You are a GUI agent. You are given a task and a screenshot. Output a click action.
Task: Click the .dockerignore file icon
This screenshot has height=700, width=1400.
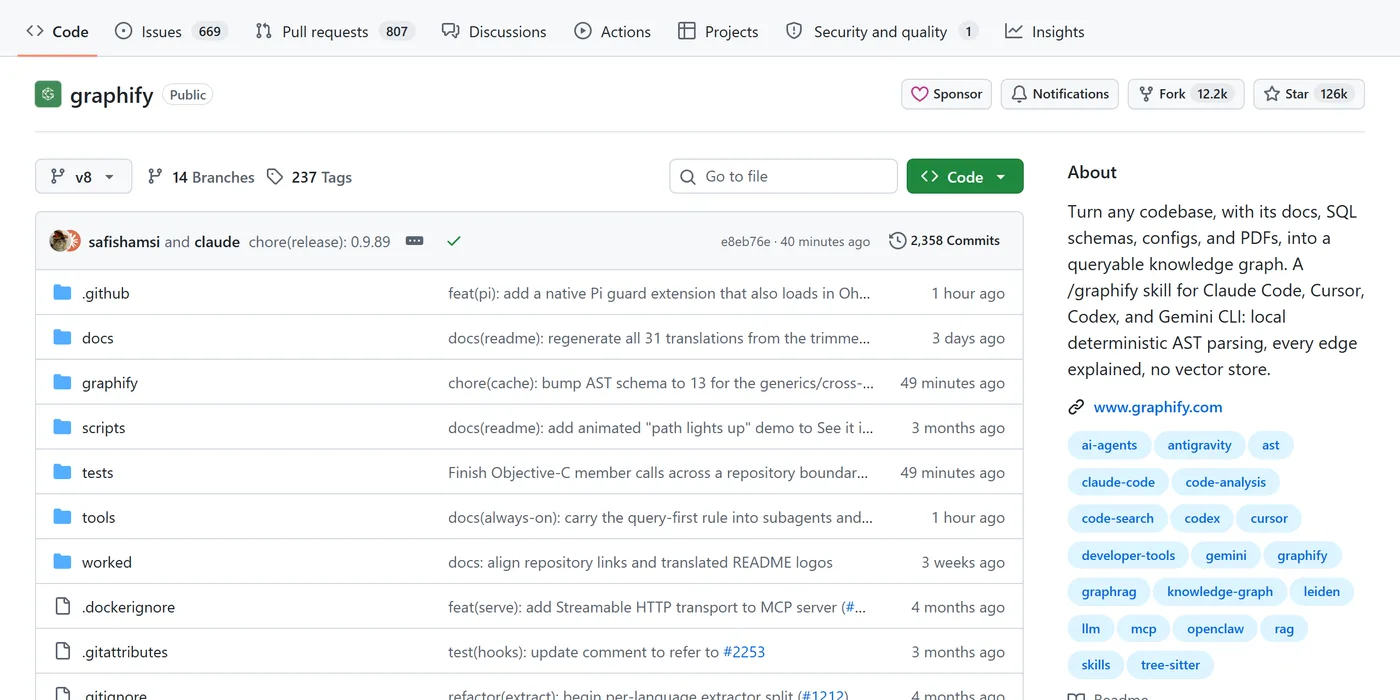click(62, 607)
